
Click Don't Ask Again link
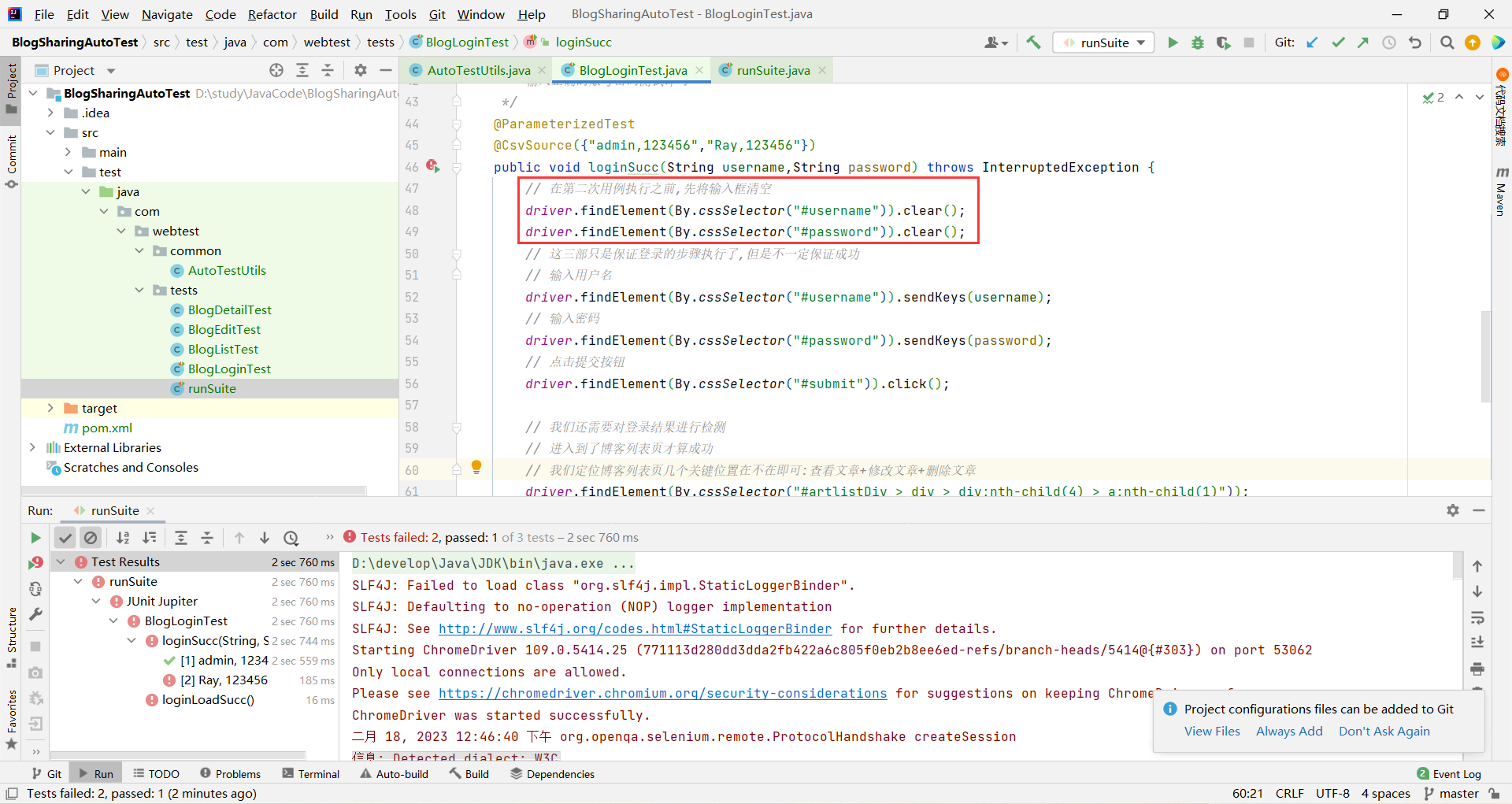1384,731
